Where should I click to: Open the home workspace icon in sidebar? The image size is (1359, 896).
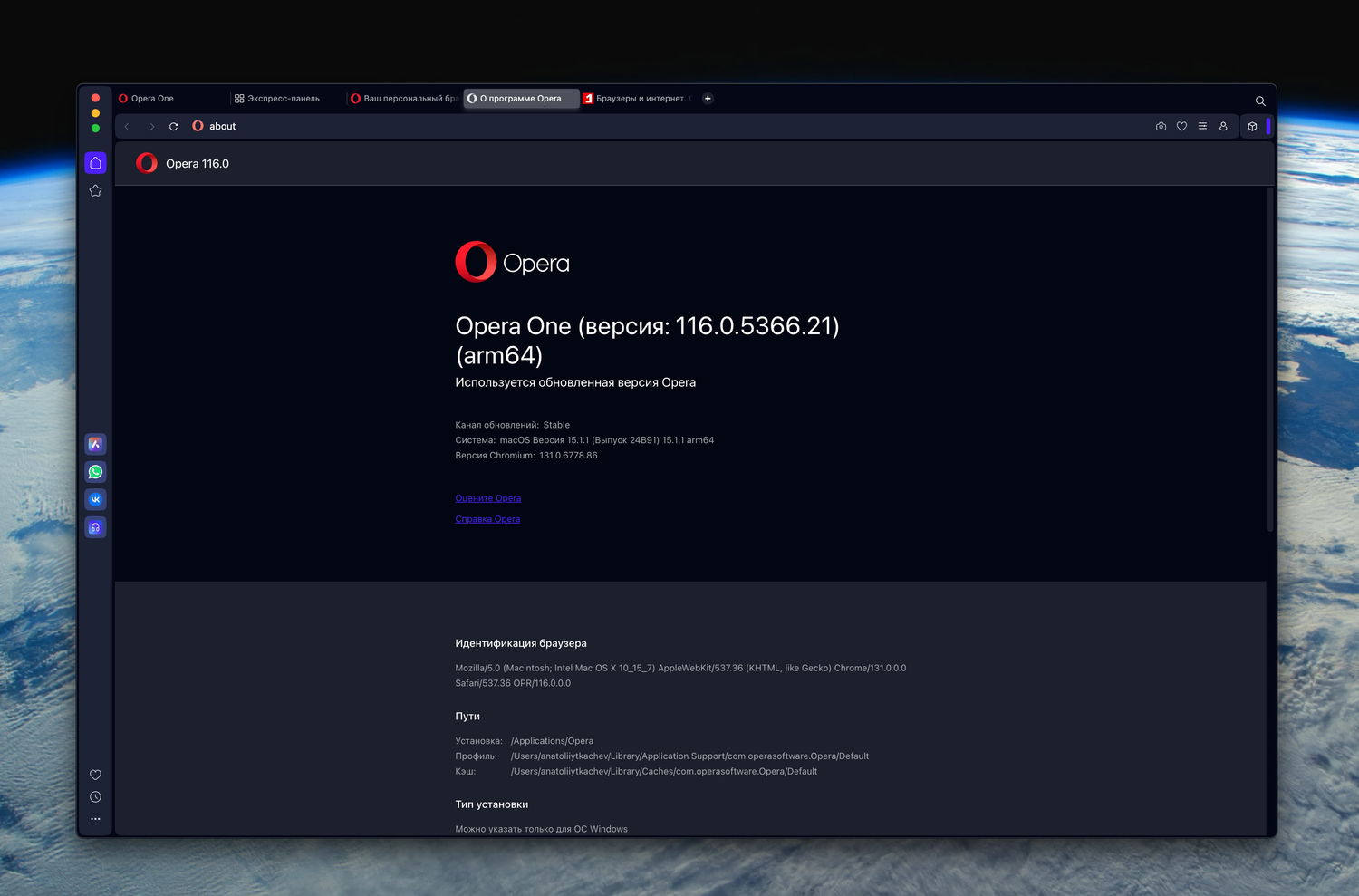[95, 163]
